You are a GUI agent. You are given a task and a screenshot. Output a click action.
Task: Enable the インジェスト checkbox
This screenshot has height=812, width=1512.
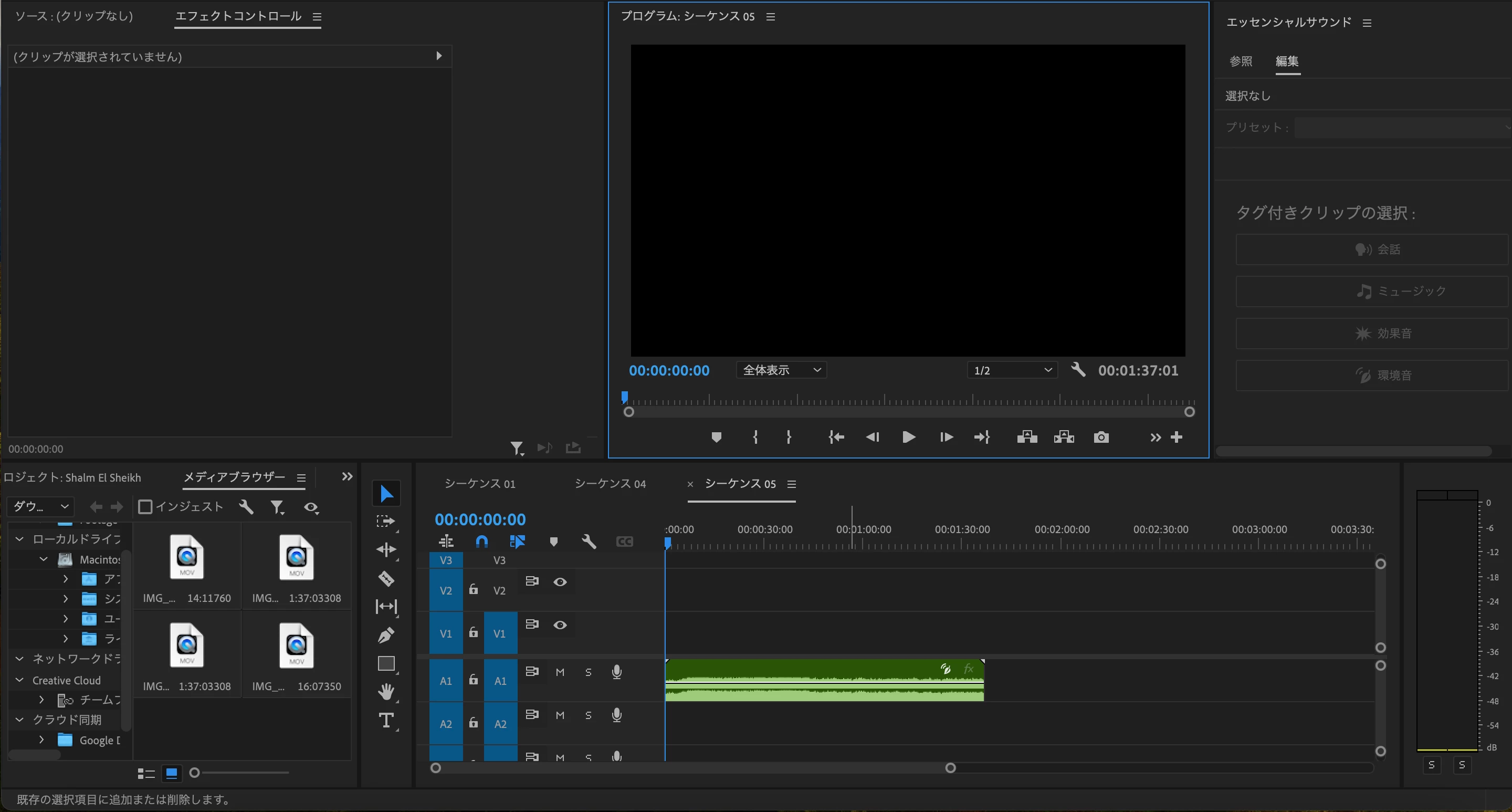[x=145, y=507]
